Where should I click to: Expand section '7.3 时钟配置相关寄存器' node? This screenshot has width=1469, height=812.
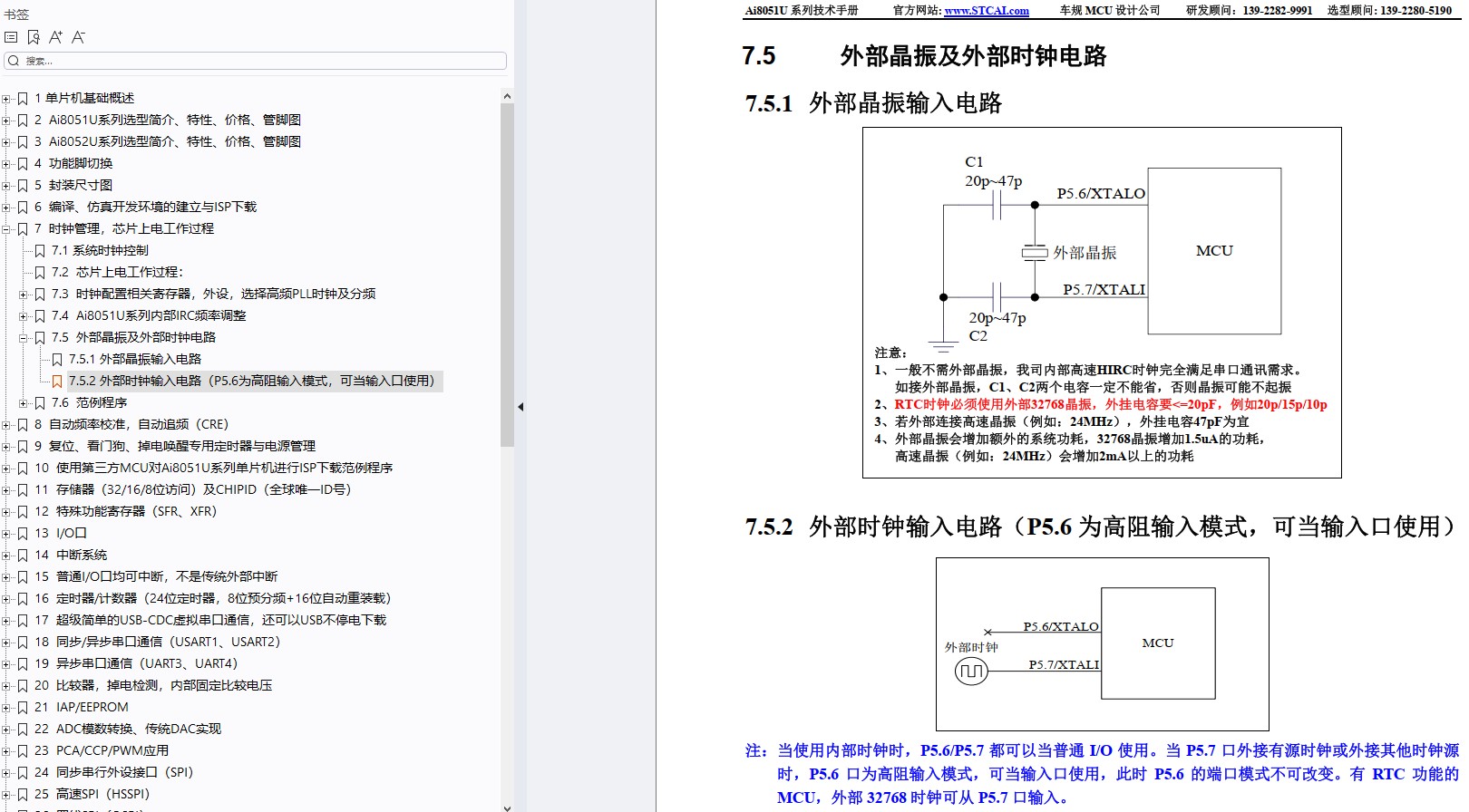click(24, 294)
